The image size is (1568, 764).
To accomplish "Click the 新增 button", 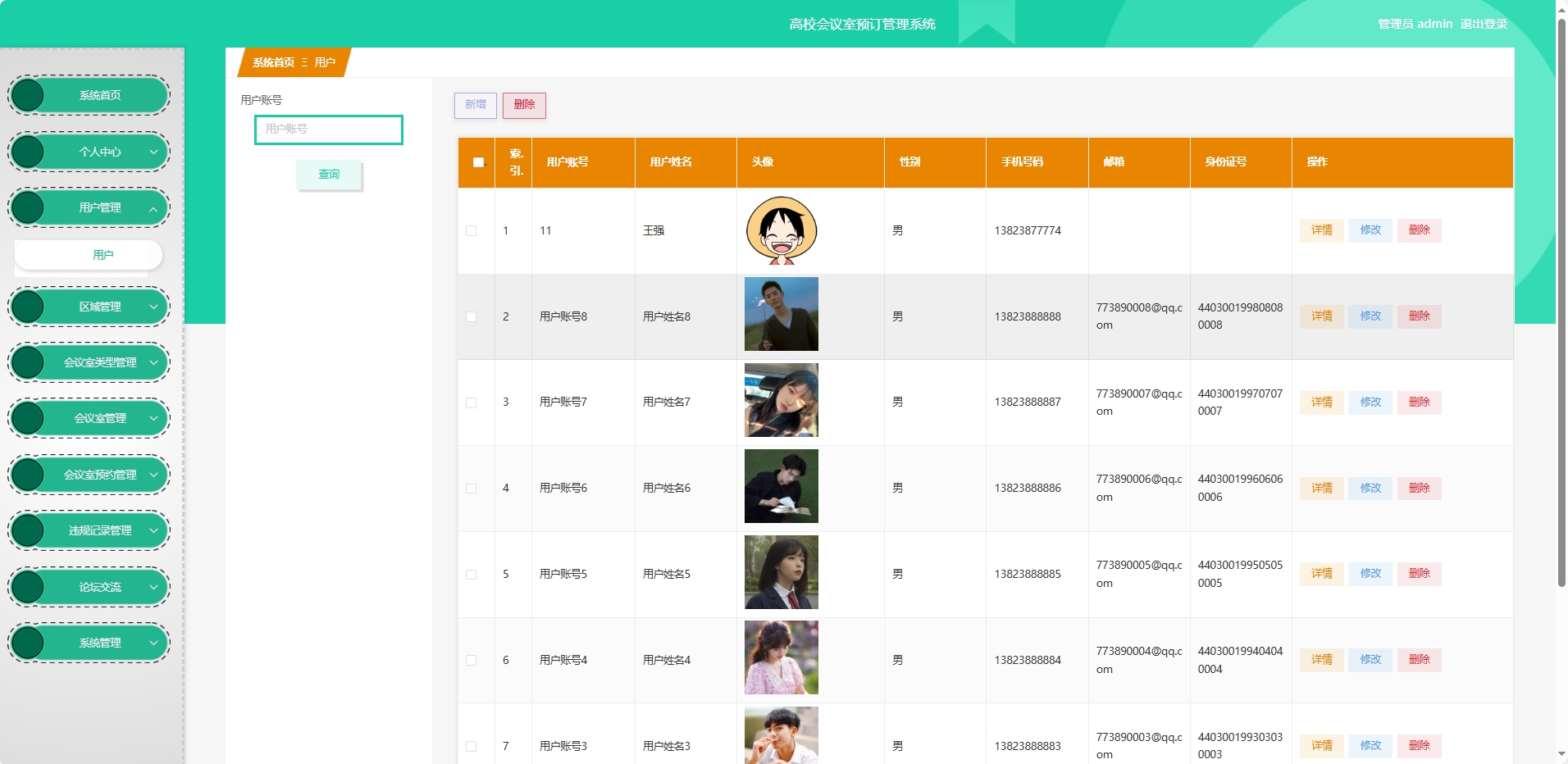I will [476, 105].
